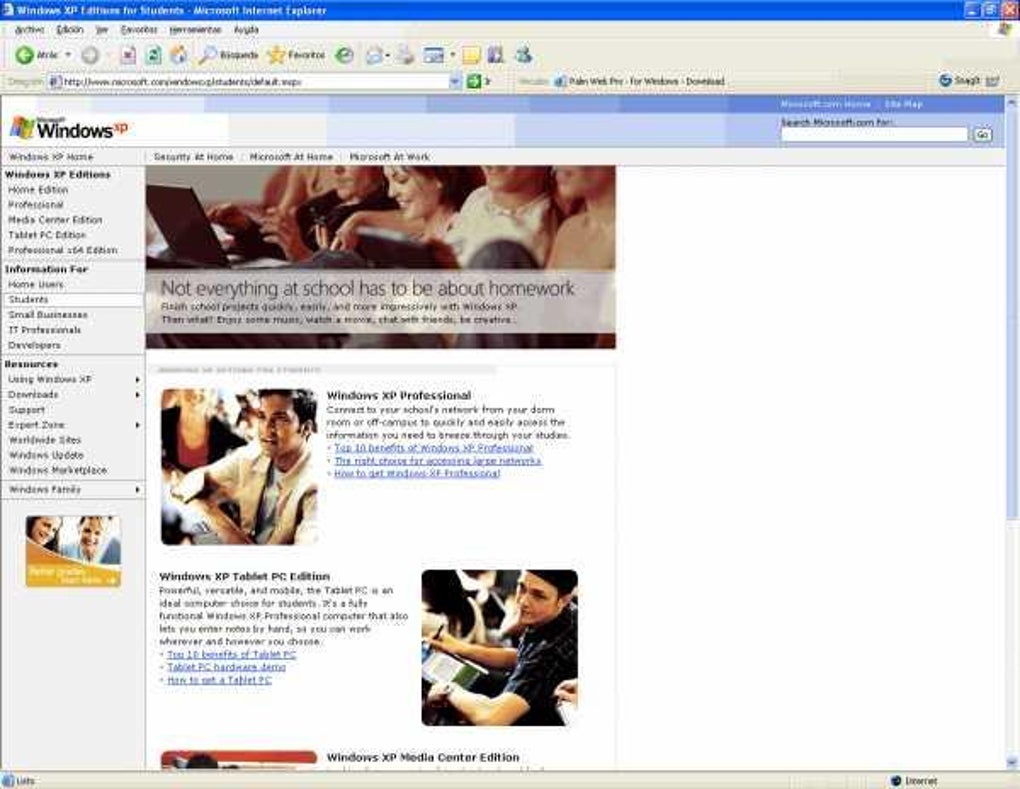
Task: Open Windows Marketplace in sidebar
Action: tap(58, 470)
